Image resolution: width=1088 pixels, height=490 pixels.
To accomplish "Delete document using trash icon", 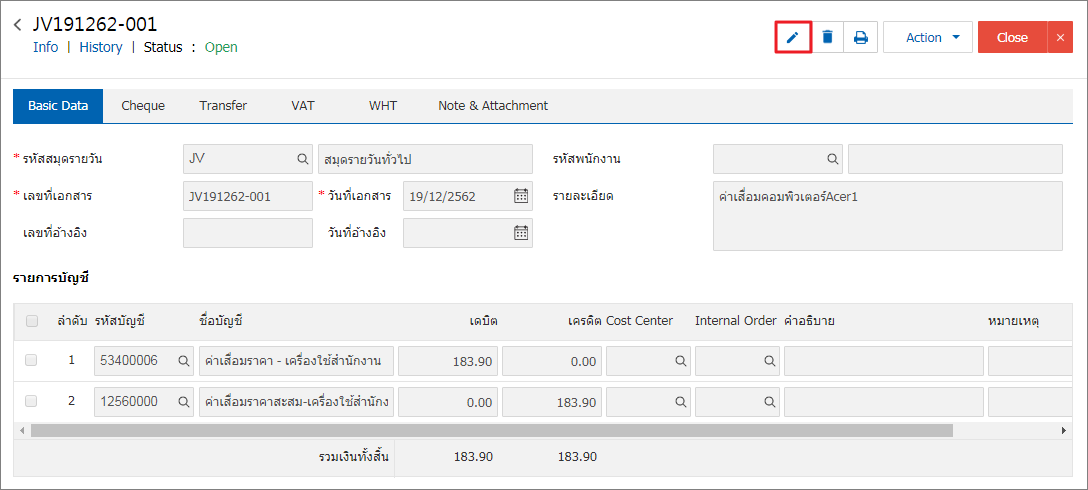I will click(x=827, y=37).
